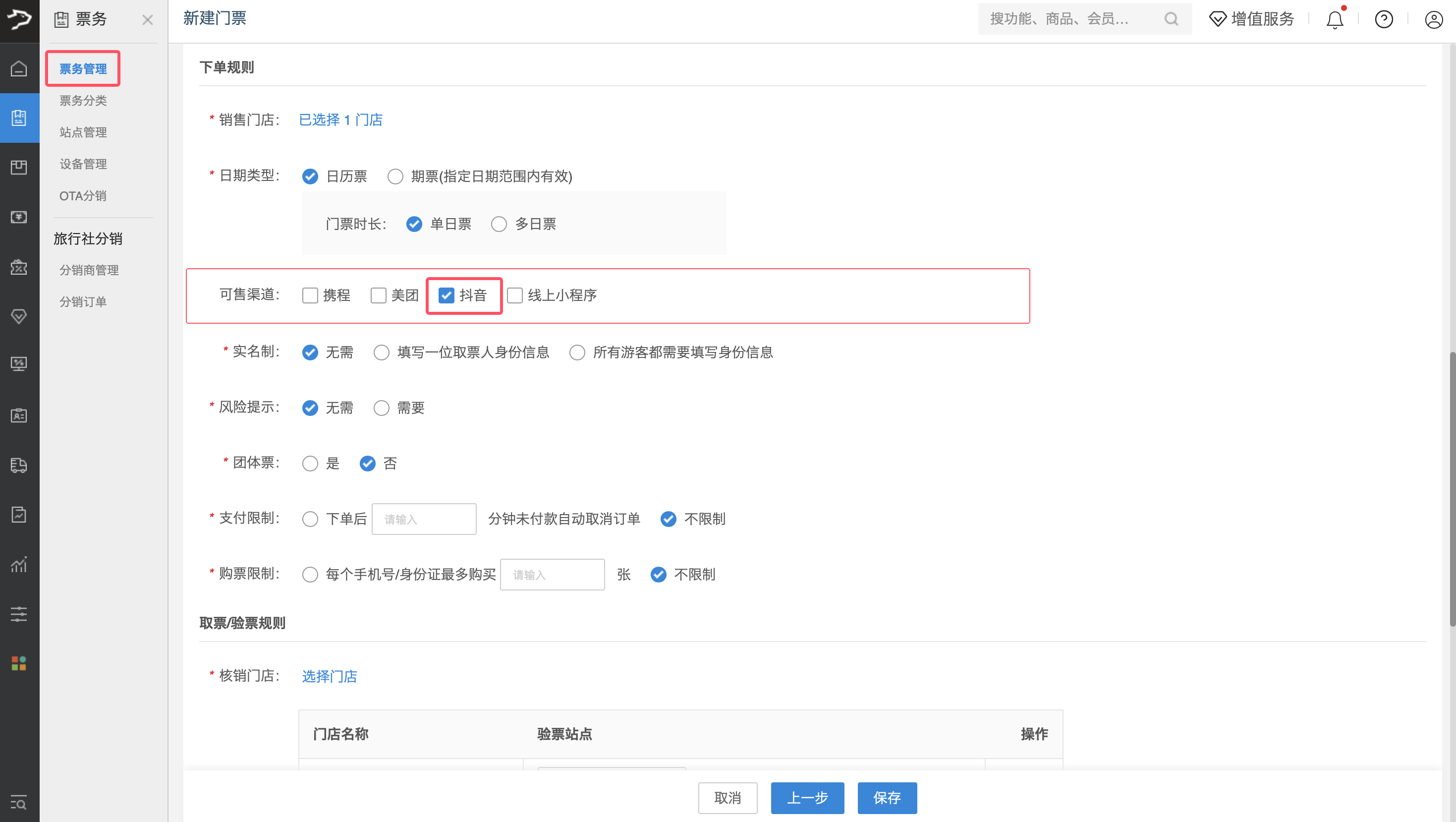The width and height of the screenshot is (1456, 822).
Task: Close the 票务 side panel
Action: click(x=148, y=20)
